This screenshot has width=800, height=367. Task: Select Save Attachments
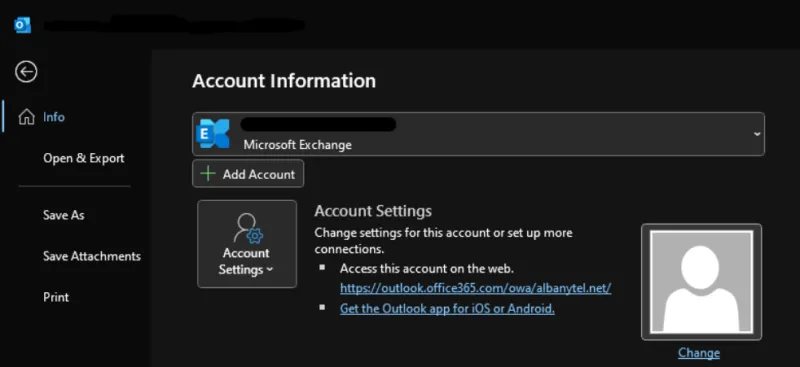coord(92,256)
